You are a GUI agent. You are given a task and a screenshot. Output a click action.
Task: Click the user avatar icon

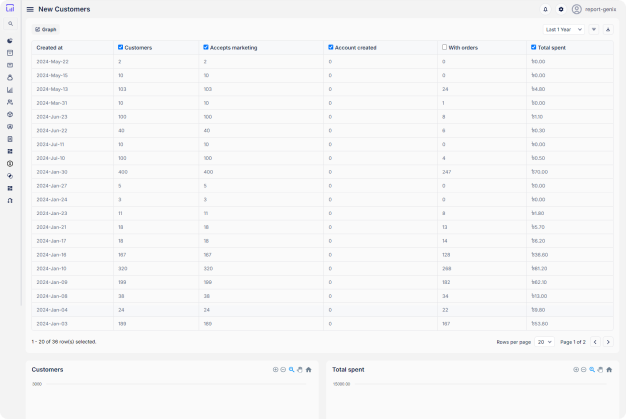pyautogui.click(x=576, y=9)
